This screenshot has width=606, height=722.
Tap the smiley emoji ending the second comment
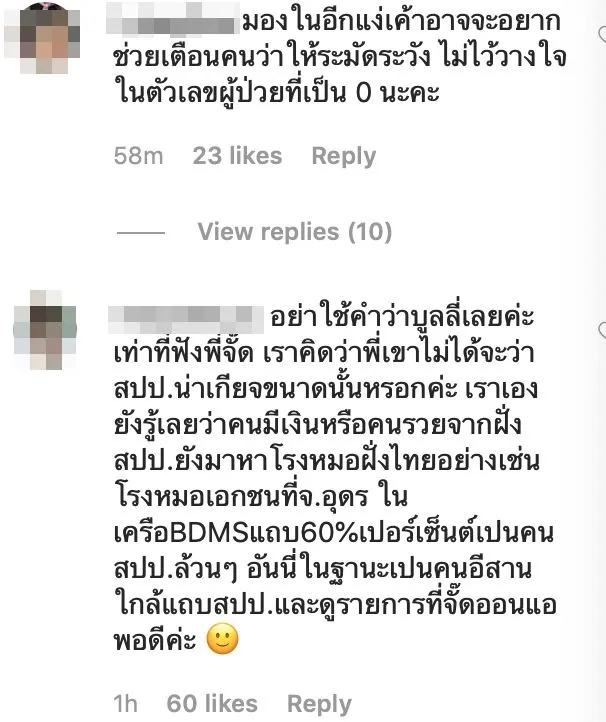[222, 639]
